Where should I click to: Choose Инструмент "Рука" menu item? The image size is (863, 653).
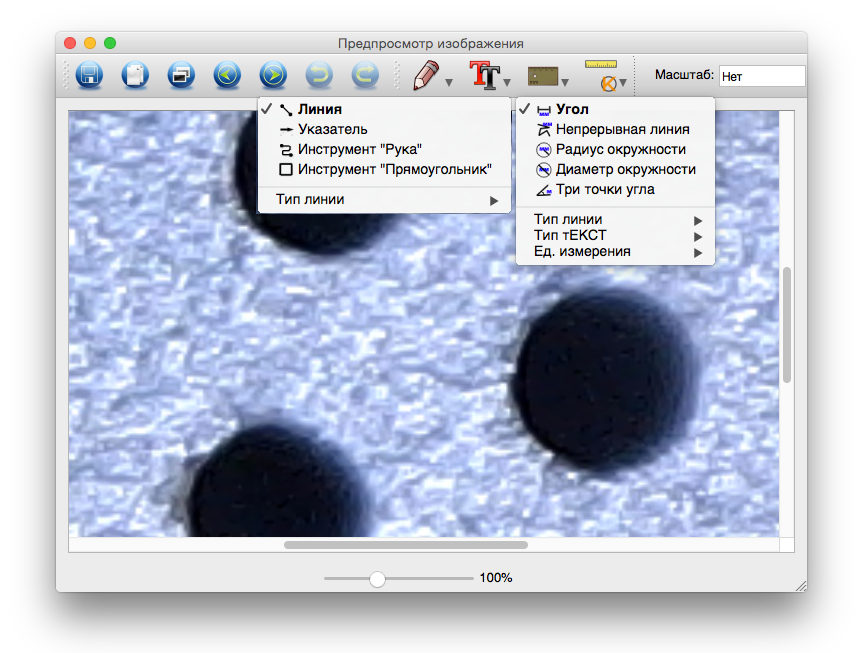pos(384,149)
